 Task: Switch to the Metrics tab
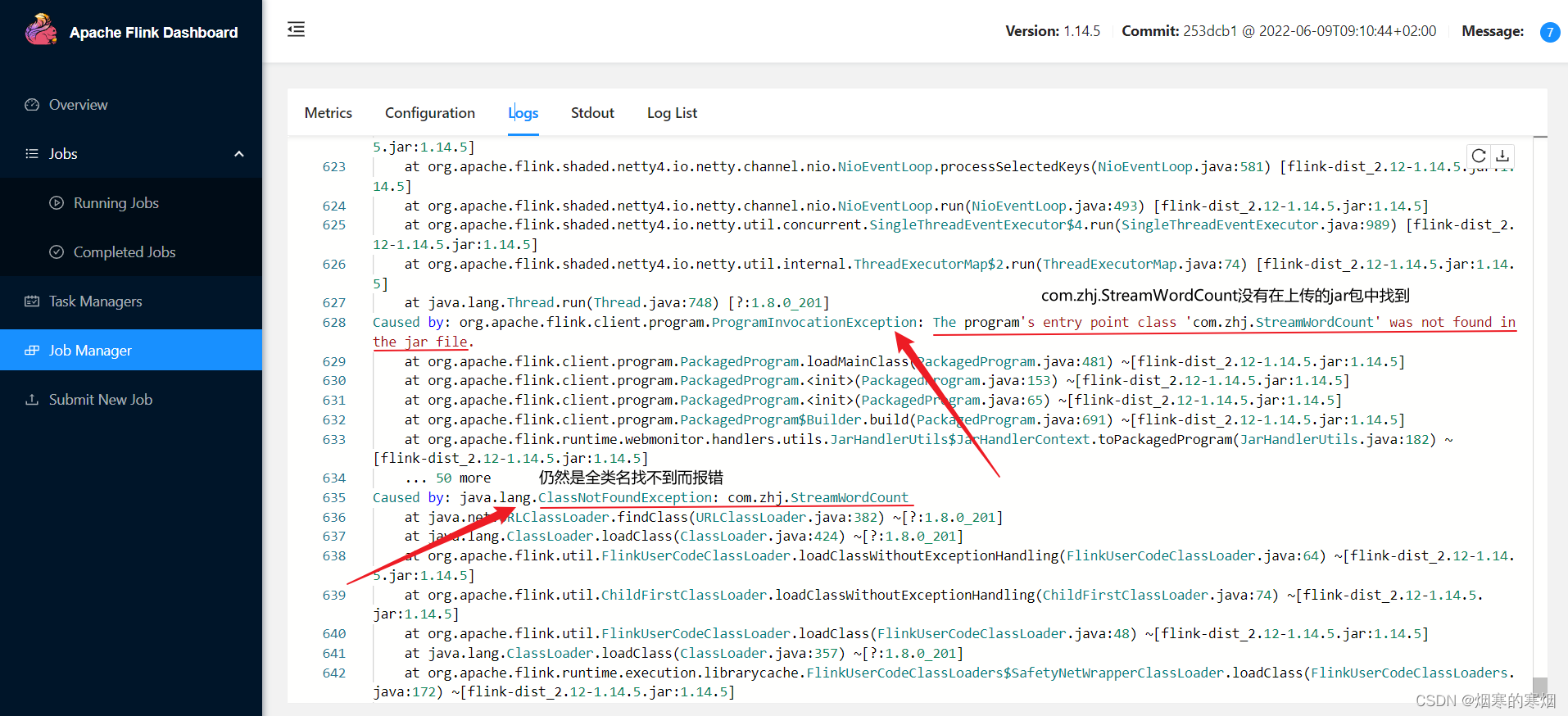(328, 113)
